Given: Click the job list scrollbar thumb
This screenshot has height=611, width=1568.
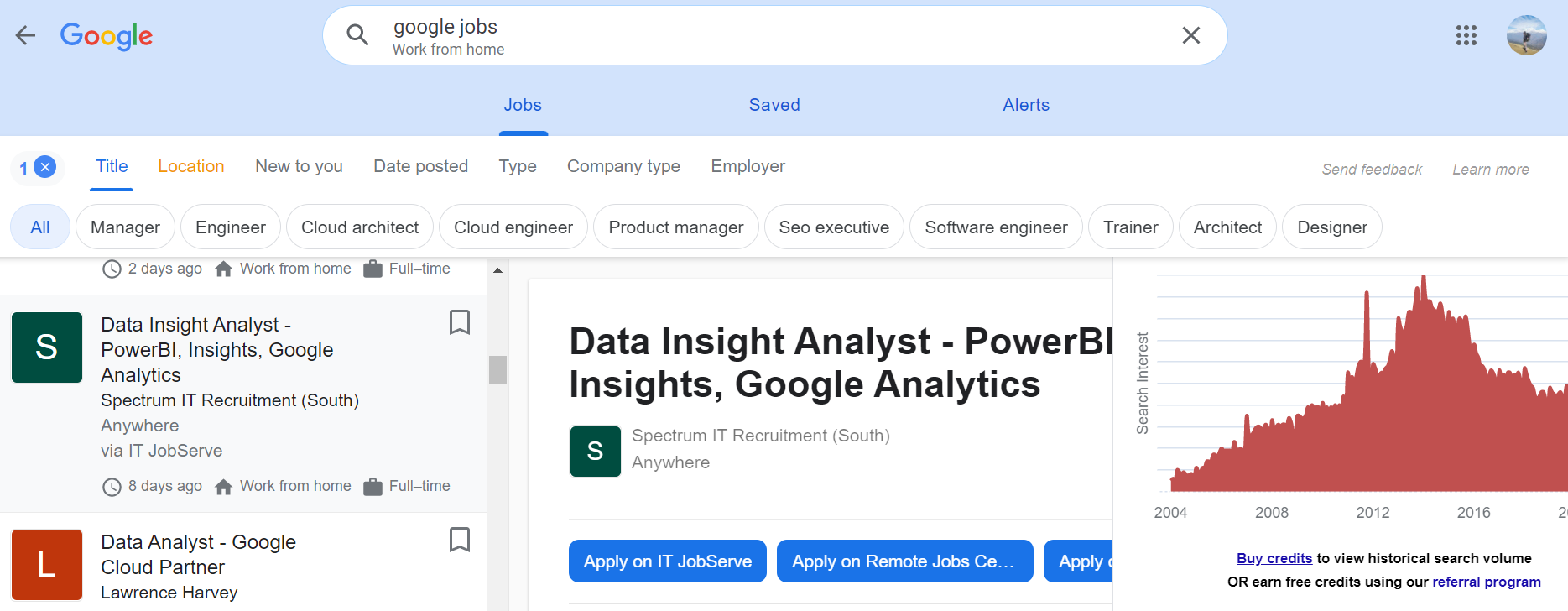Looking at the screenshot, I should pos(497,369).
